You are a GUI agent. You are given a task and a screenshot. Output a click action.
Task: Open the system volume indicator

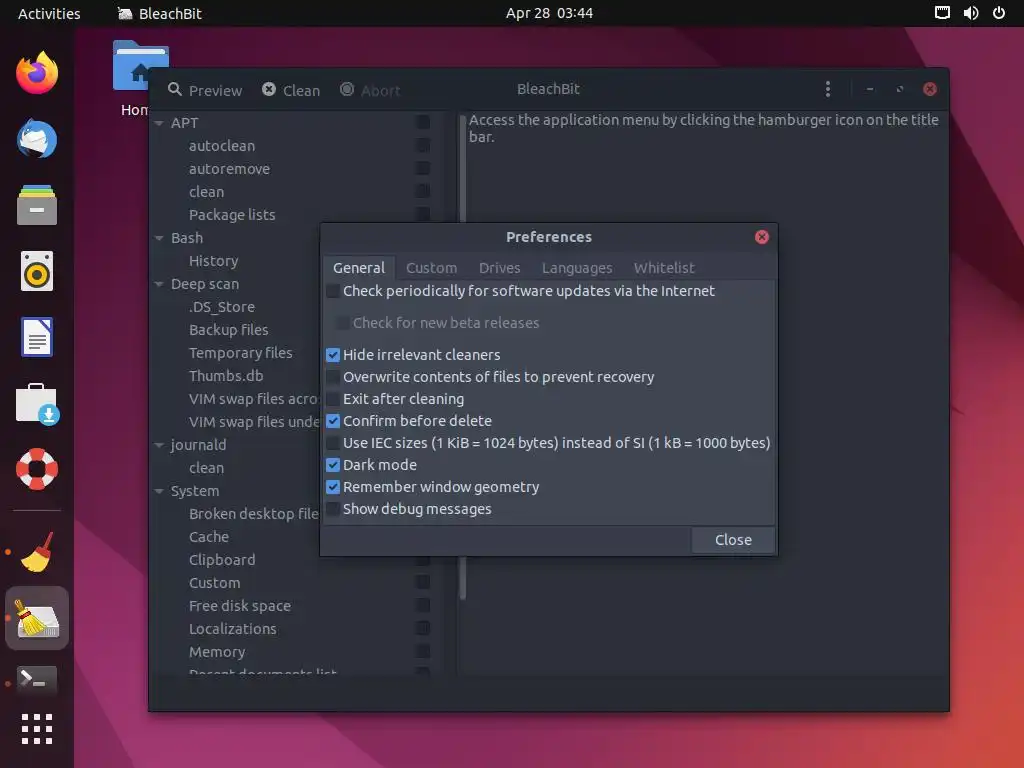coord(970,13)
